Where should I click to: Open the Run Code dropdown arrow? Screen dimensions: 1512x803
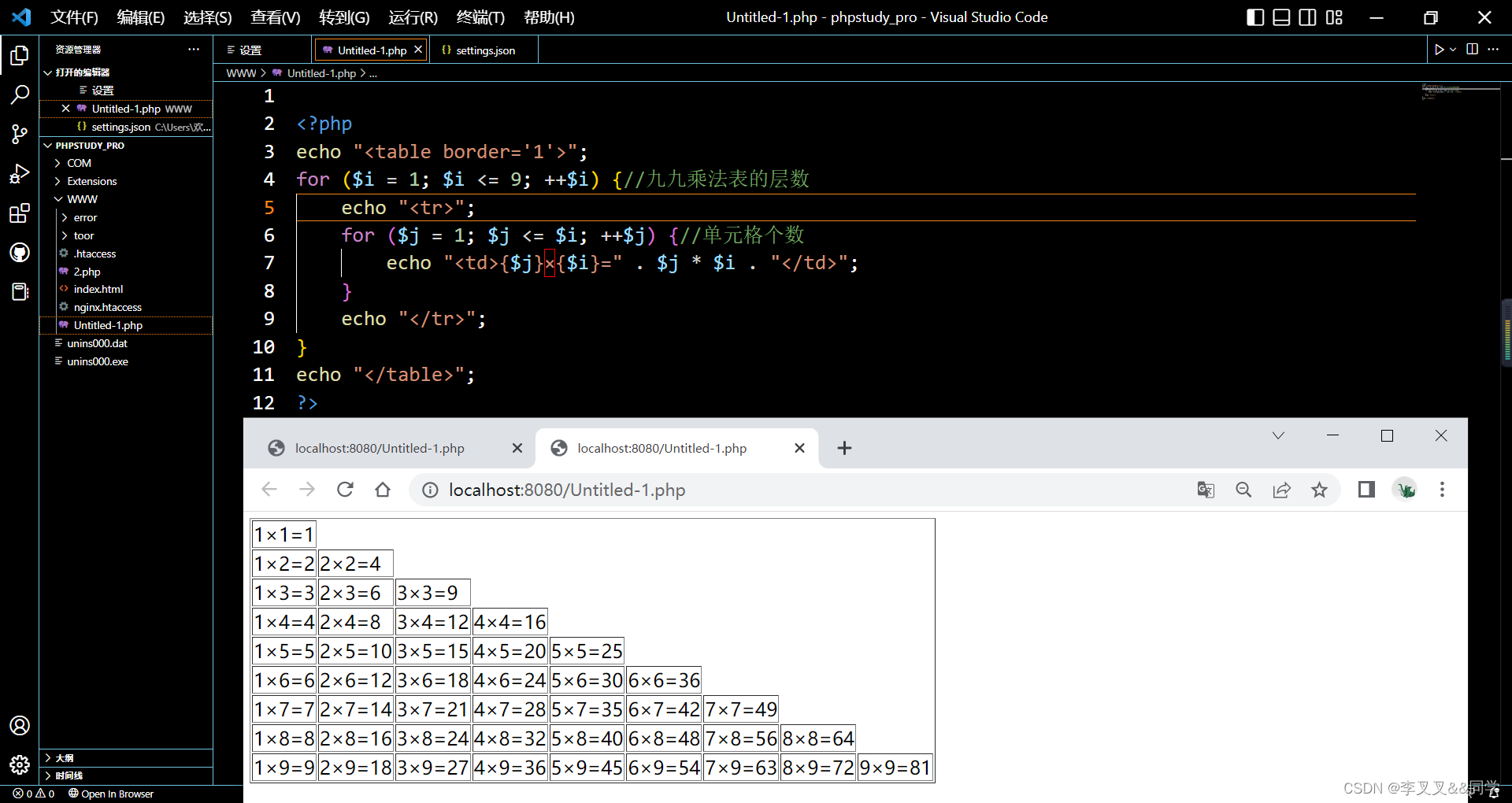(x=1452, y=49)
